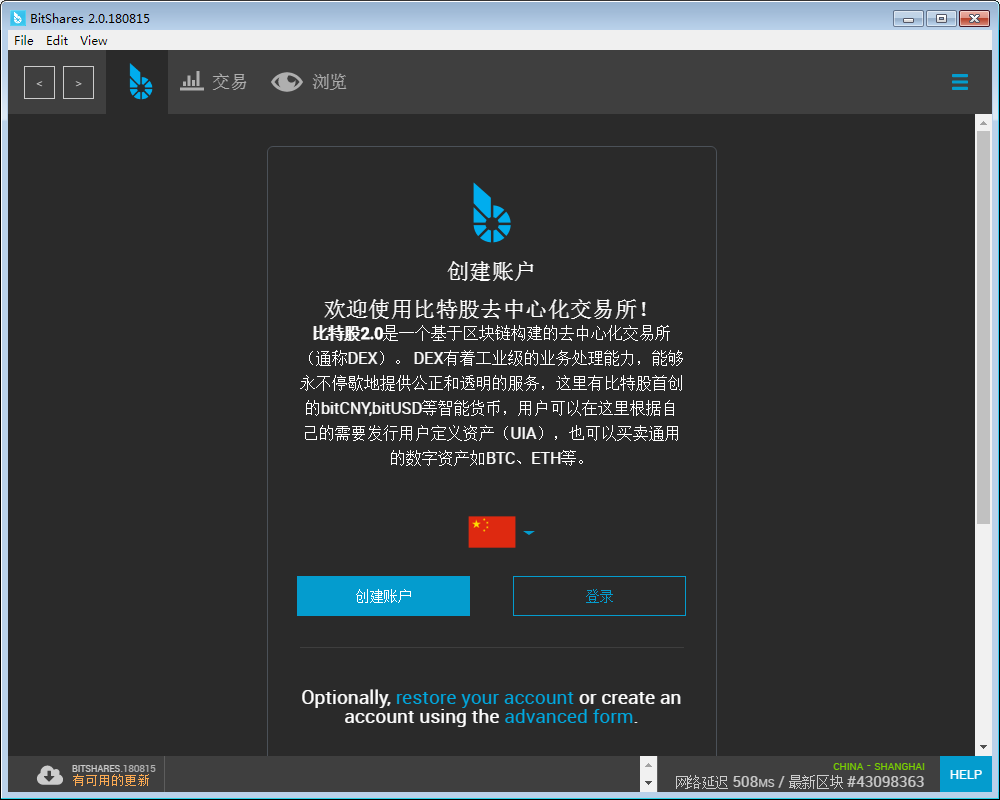The height and width of the screenshot is (800, 1000).
Task: Click the main scrollbar down arrow
Action: [x=983, y=747]
